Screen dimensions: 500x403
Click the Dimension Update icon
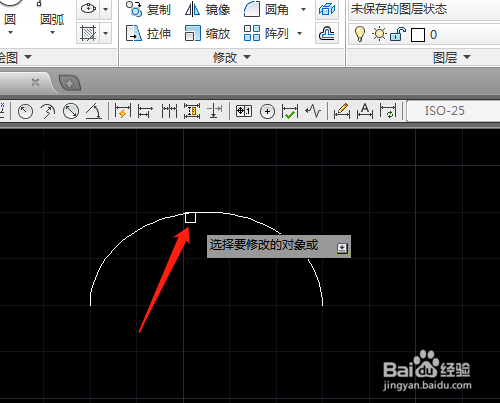click(388, 111)
